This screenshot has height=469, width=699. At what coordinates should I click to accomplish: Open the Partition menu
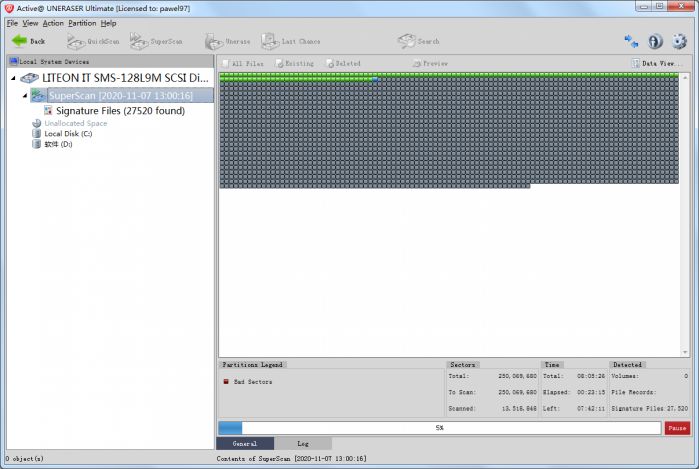[82, 23]
